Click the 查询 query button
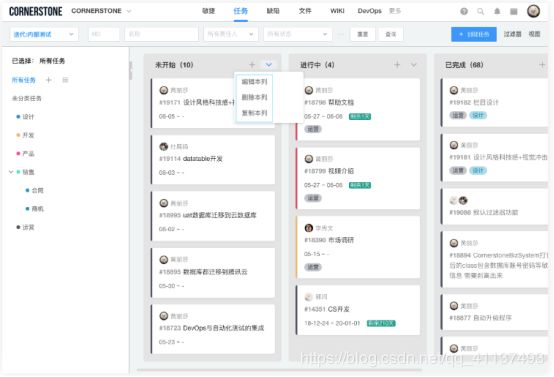This screenshot has width=554, height=377. [391, 34]
